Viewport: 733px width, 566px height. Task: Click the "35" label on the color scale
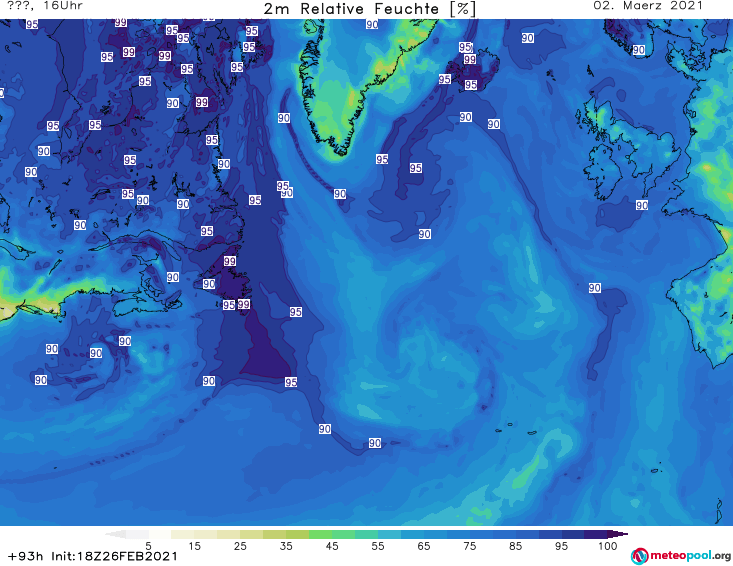click(286, 546)
